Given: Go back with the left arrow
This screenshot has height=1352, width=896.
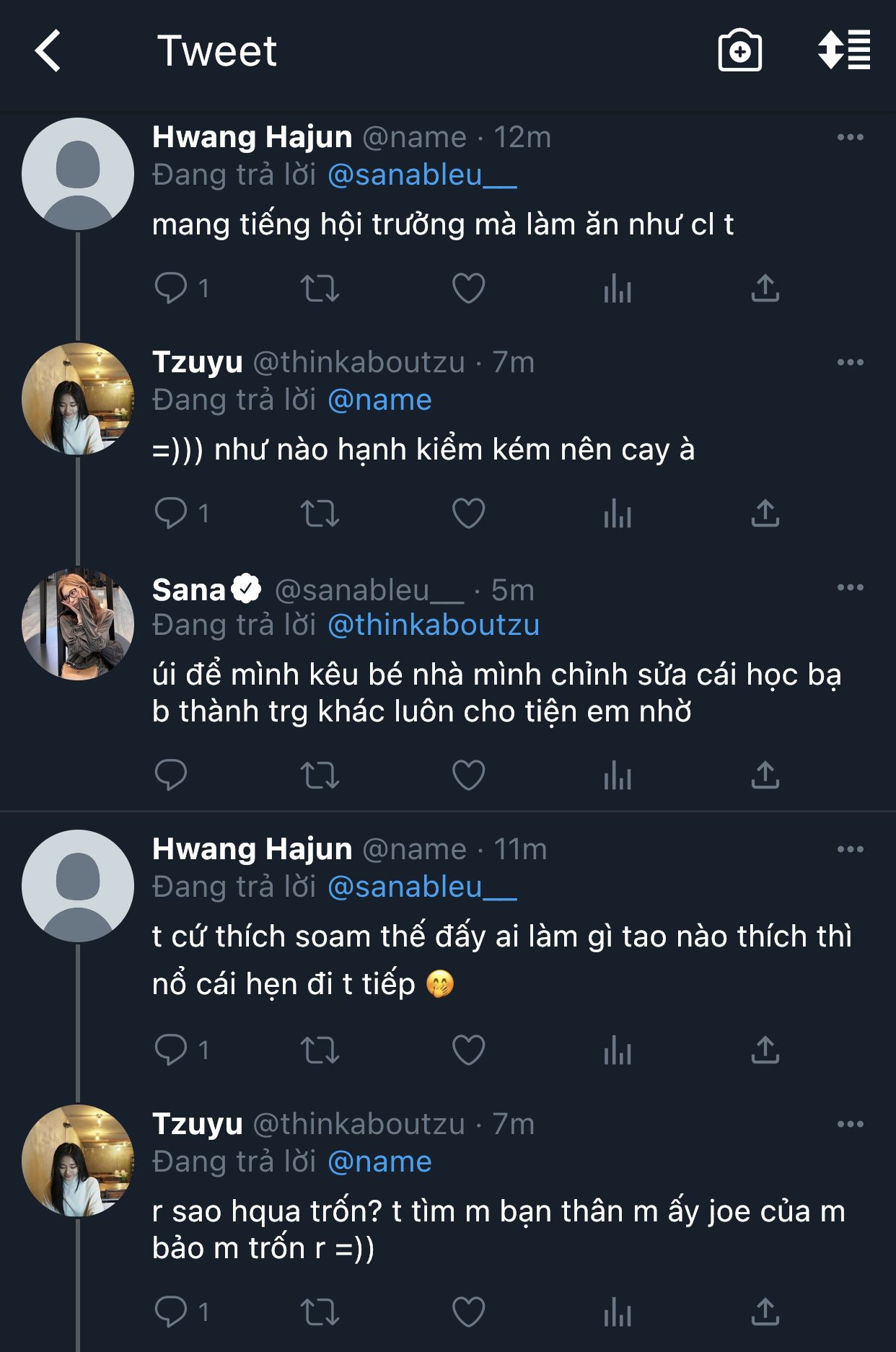Looking at the screenshot, I should [48, 51].
